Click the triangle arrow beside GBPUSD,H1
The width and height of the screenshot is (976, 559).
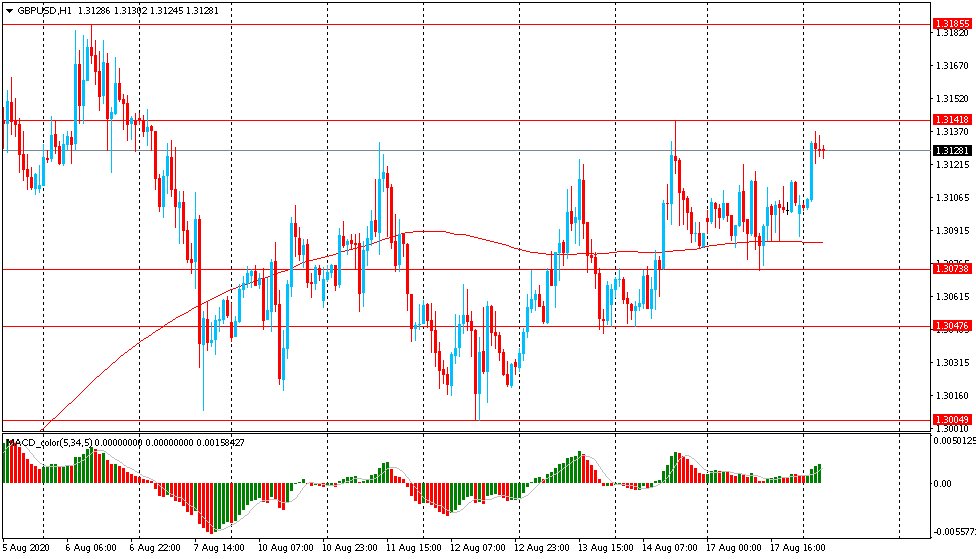pos(9,10)
